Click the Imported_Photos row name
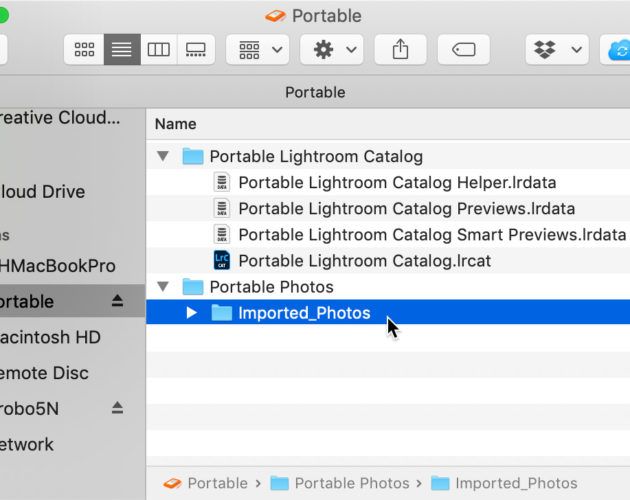The width and height of the screenshot is (630, 500). [304, 313]
